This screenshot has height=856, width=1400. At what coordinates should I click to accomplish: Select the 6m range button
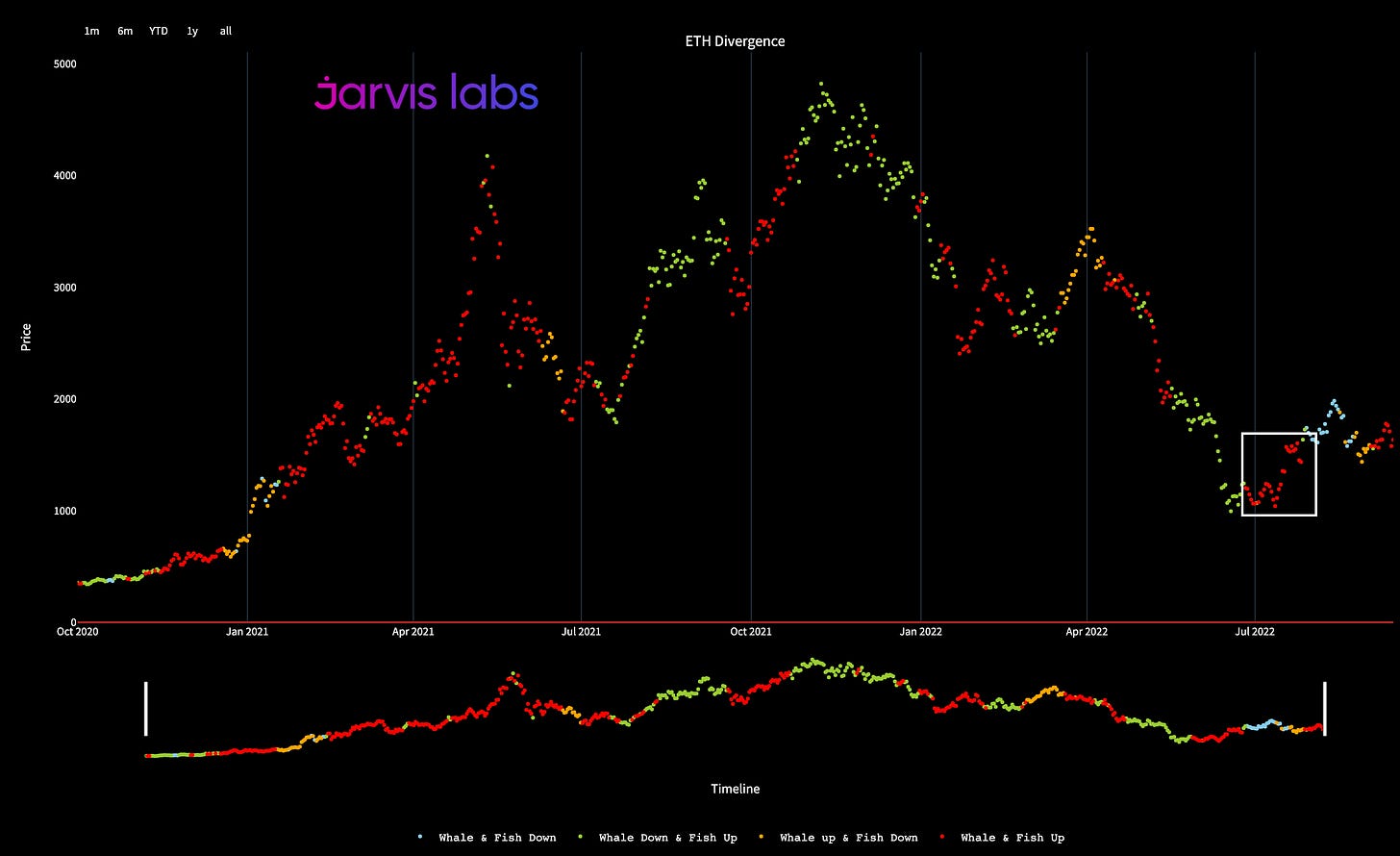[125, 31]
